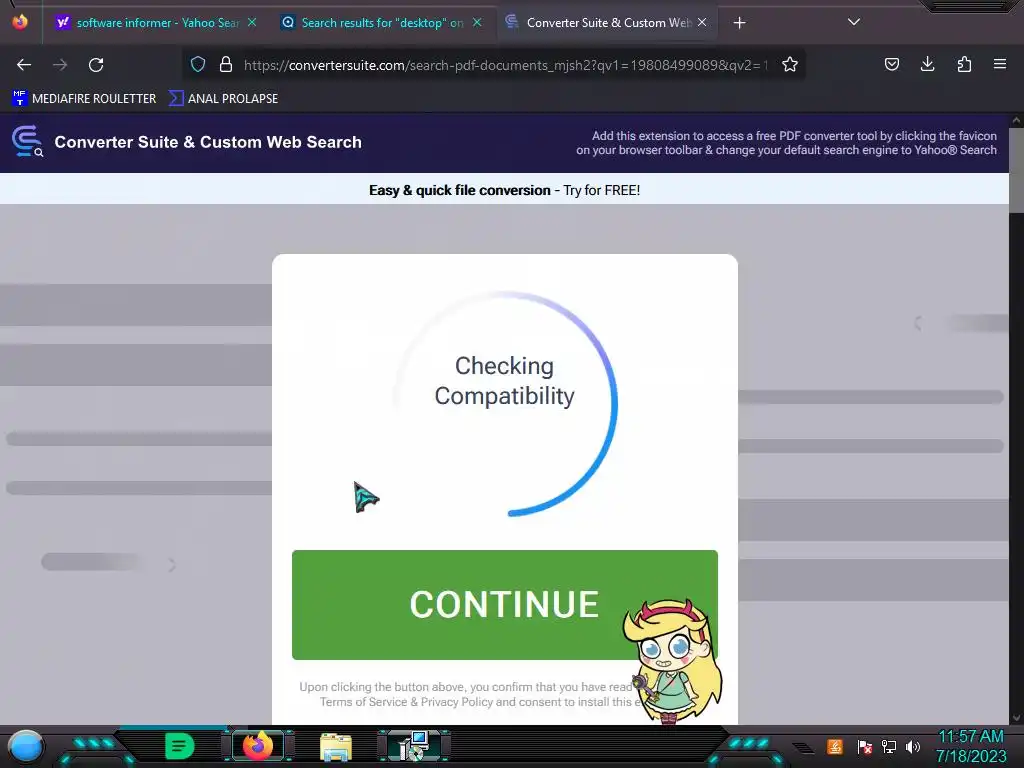Open tracking protection shield icon
Viewport: 1024px width, 768px height.
click(198, 64)
